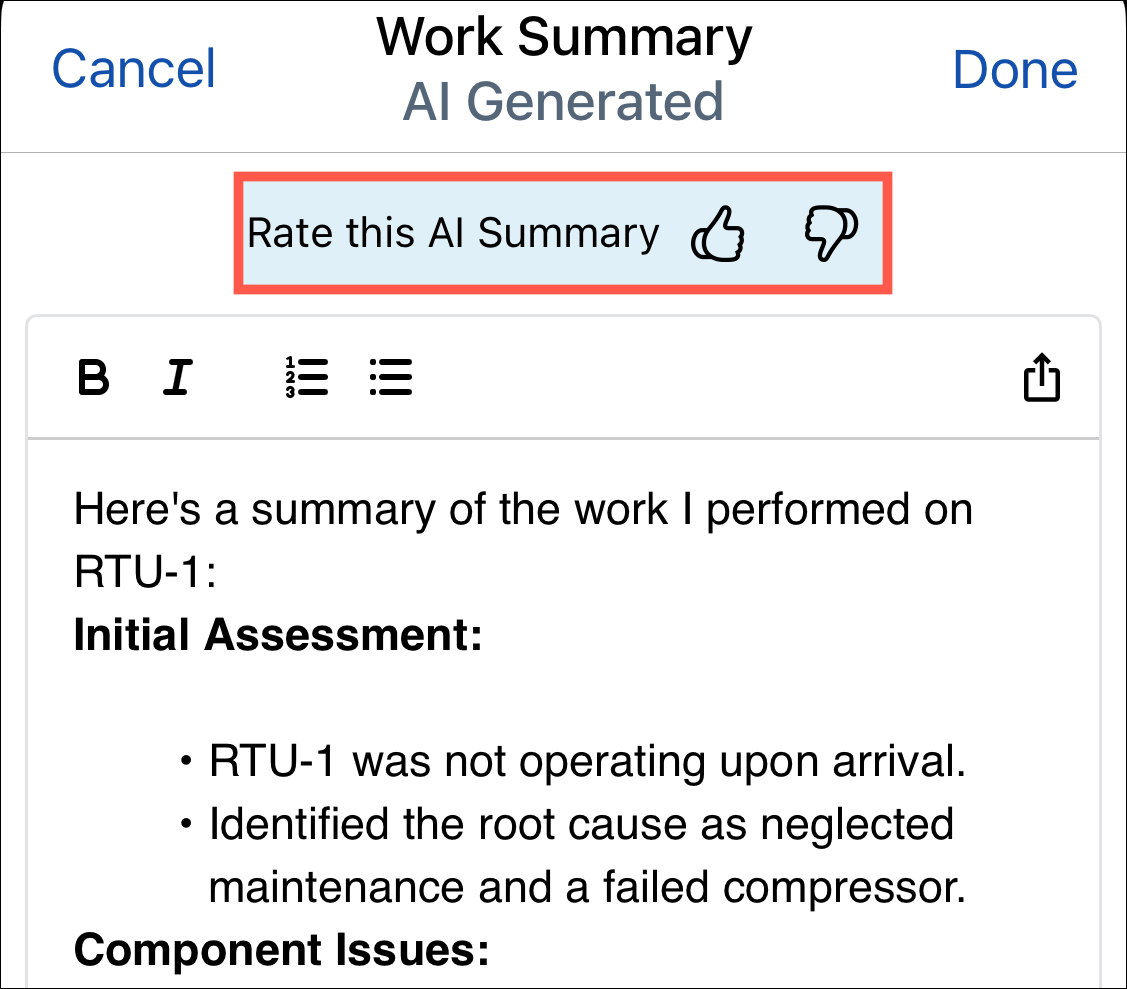Place cursor in 'Initial Assessment:' heading
Viewport: 1127px width, 989px height.
coord(278,635)
